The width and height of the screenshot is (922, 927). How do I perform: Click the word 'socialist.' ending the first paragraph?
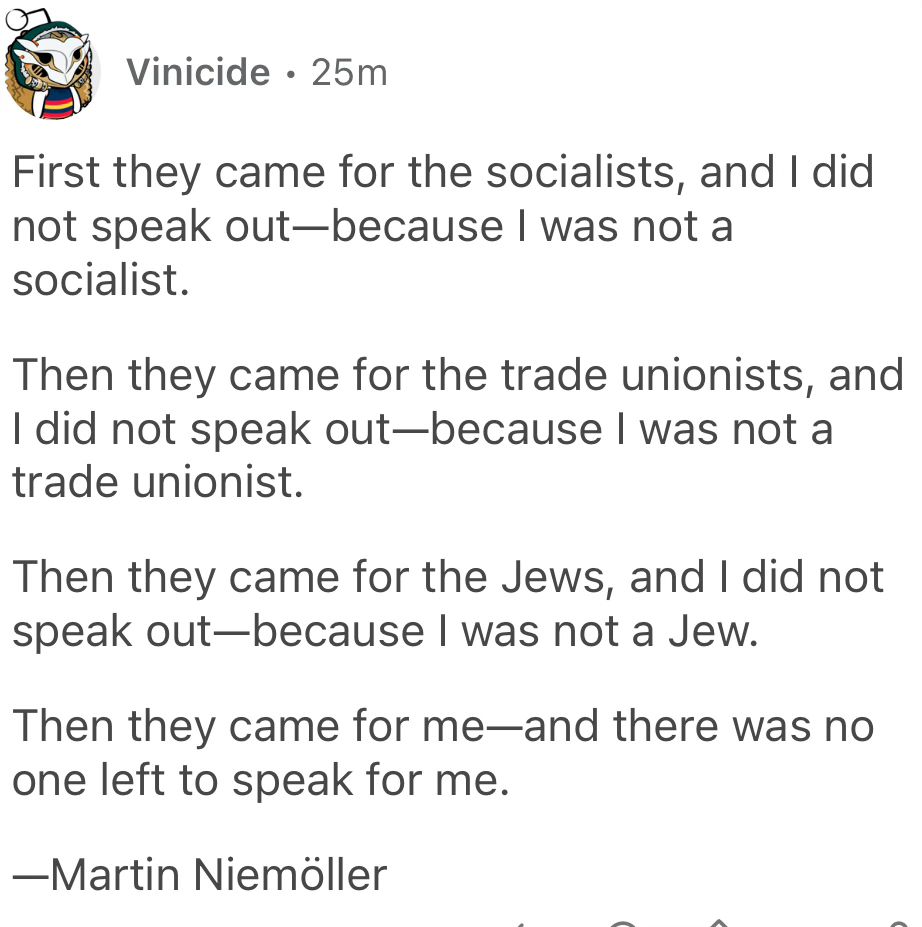(x=101, y=280)
